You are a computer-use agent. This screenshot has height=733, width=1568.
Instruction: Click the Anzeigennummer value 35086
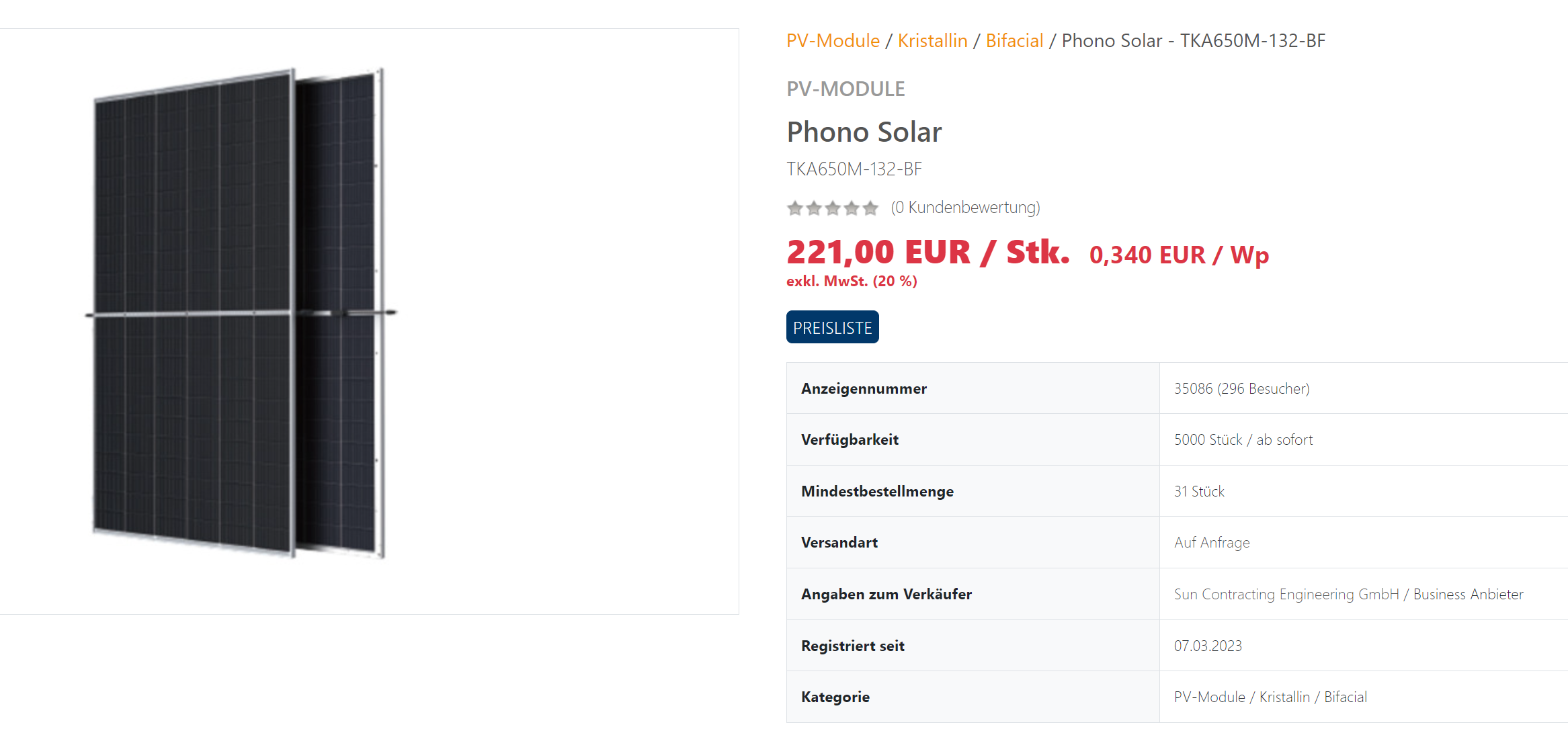1193,389
